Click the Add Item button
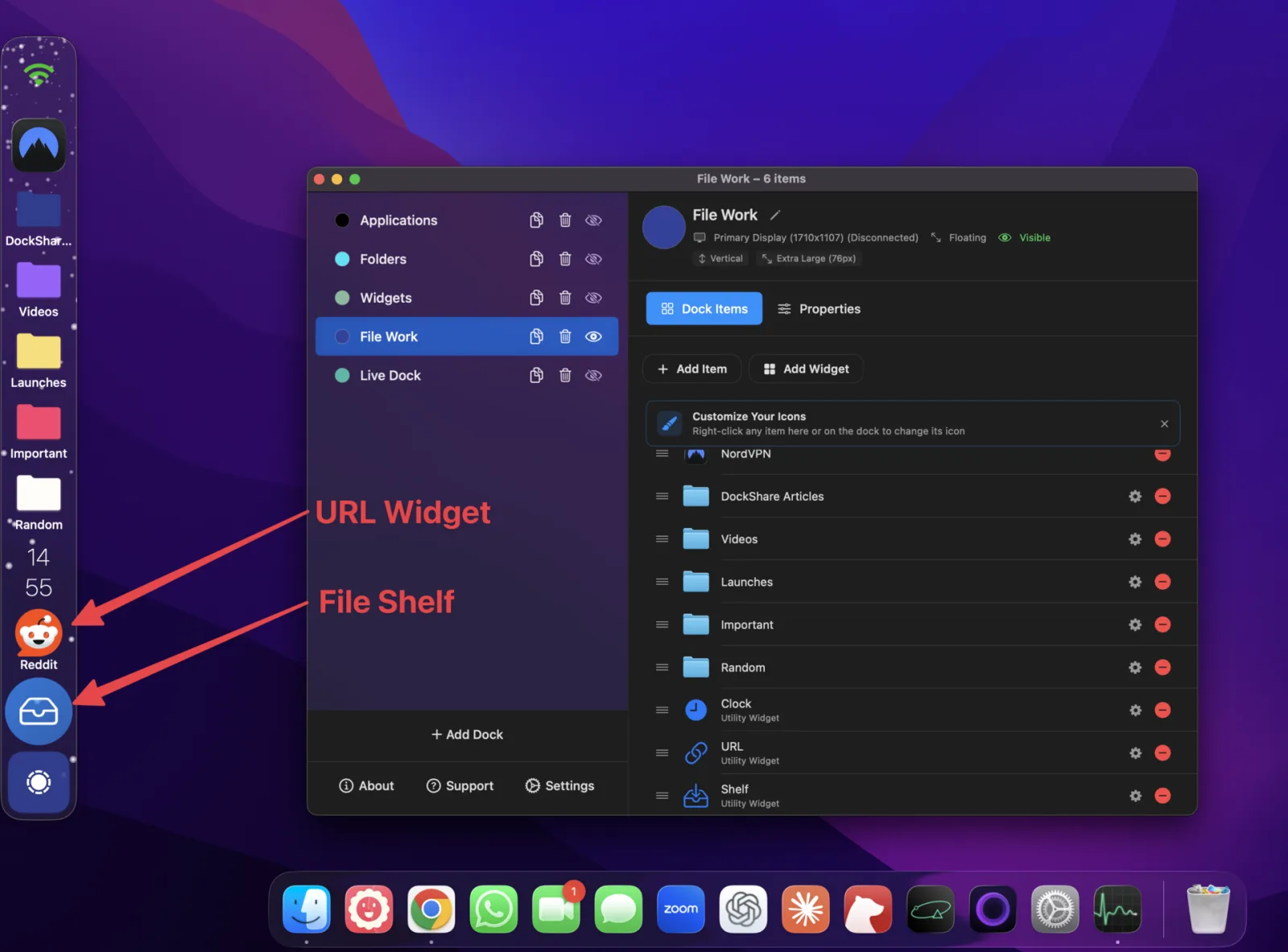 [692, 369]
